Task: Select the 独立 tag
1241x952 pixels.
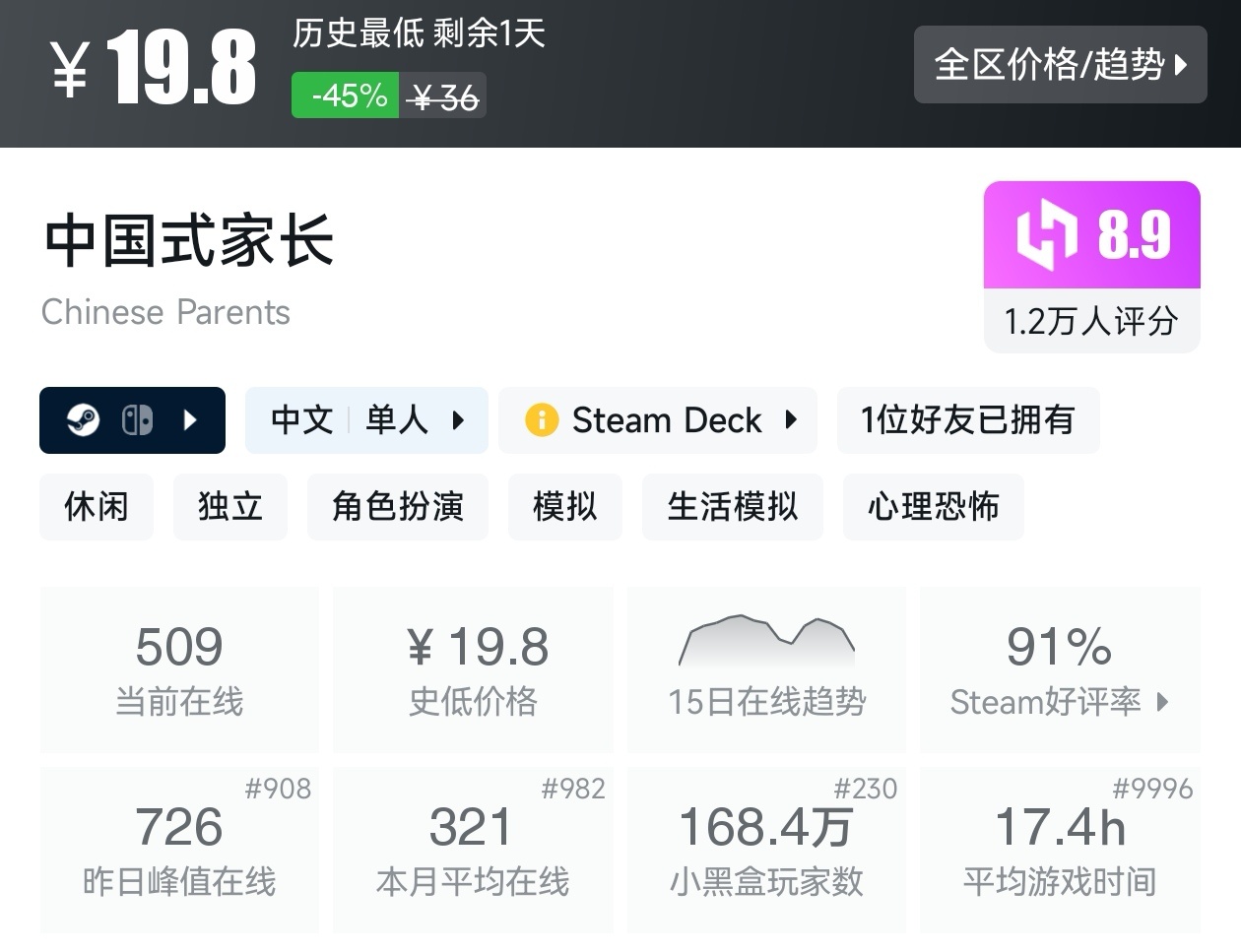Action: [x=230, y=507]
